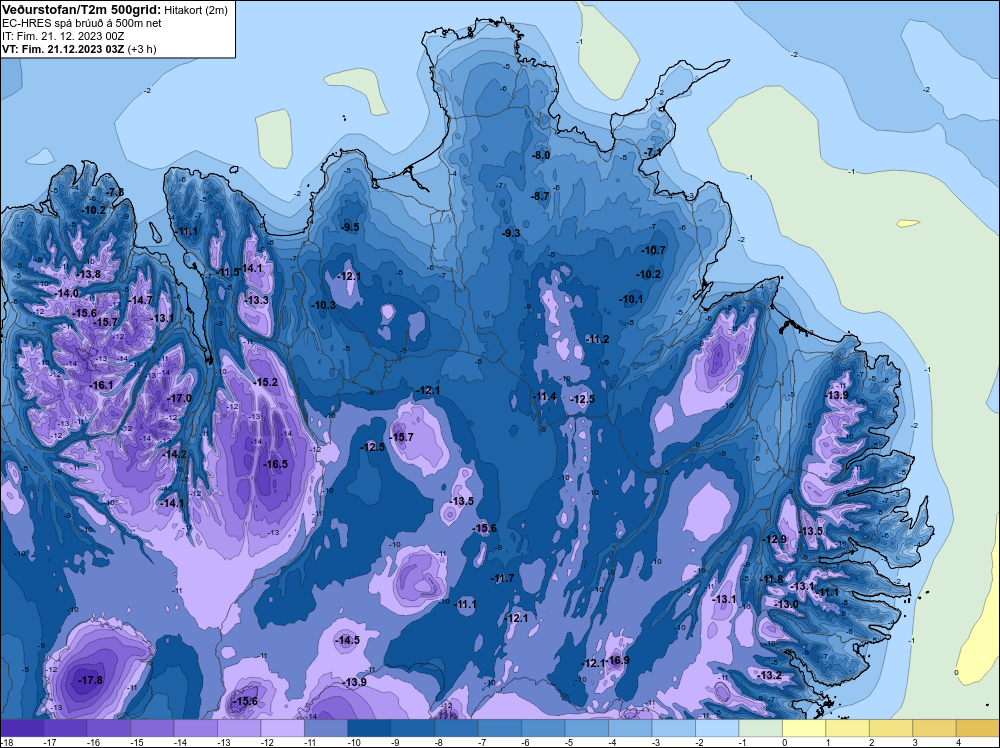Click the -12.9 temperature label
1000x748 pixels.
[775, 539]
